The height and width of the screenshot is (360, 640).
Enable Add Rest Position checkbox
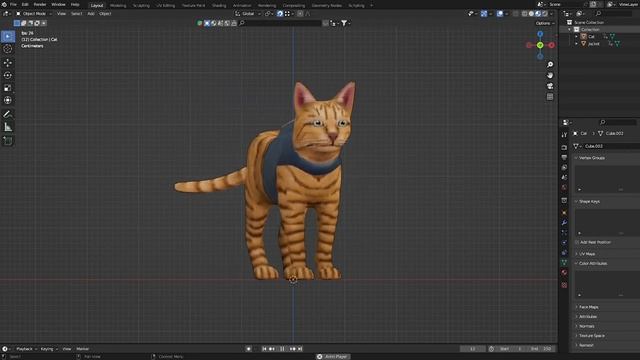tap(577, 242)
